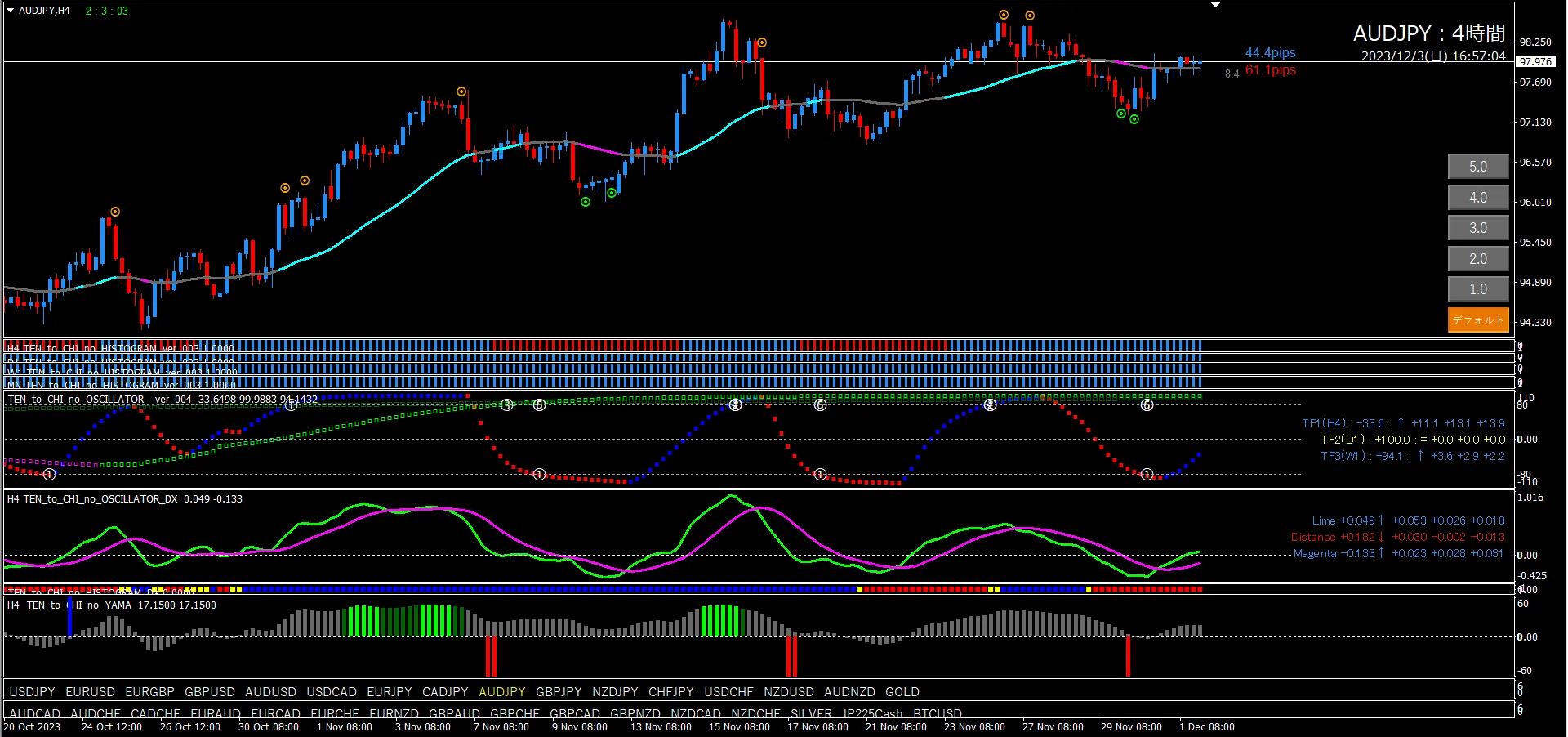The image size is (1568, 737).
Task: Switch chart to GOLD symbol
Action: point(902,692)
